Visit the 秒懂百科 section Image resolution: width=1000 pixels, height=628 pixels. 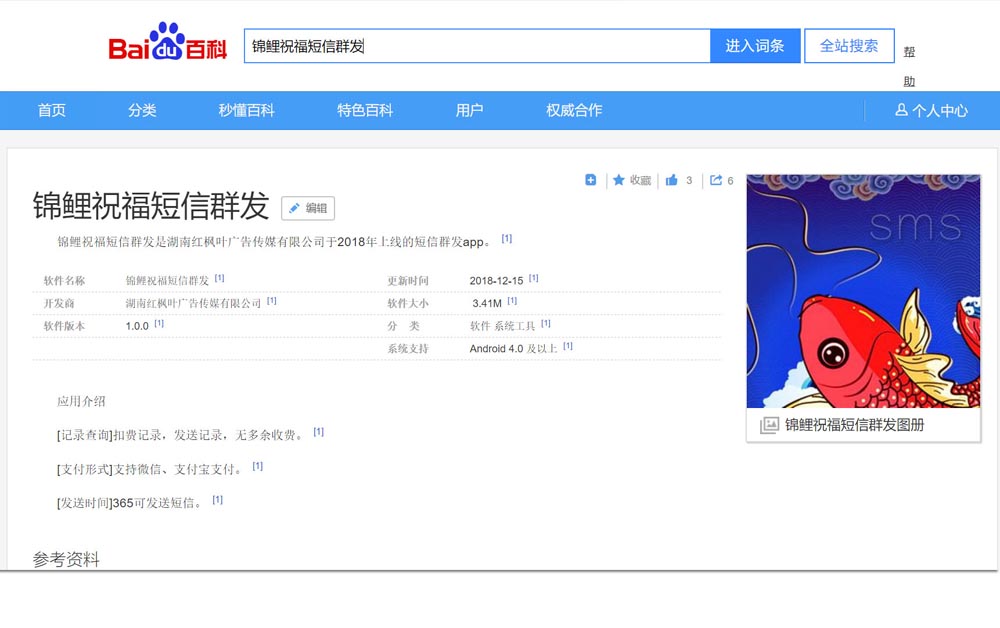click(246, 110)
